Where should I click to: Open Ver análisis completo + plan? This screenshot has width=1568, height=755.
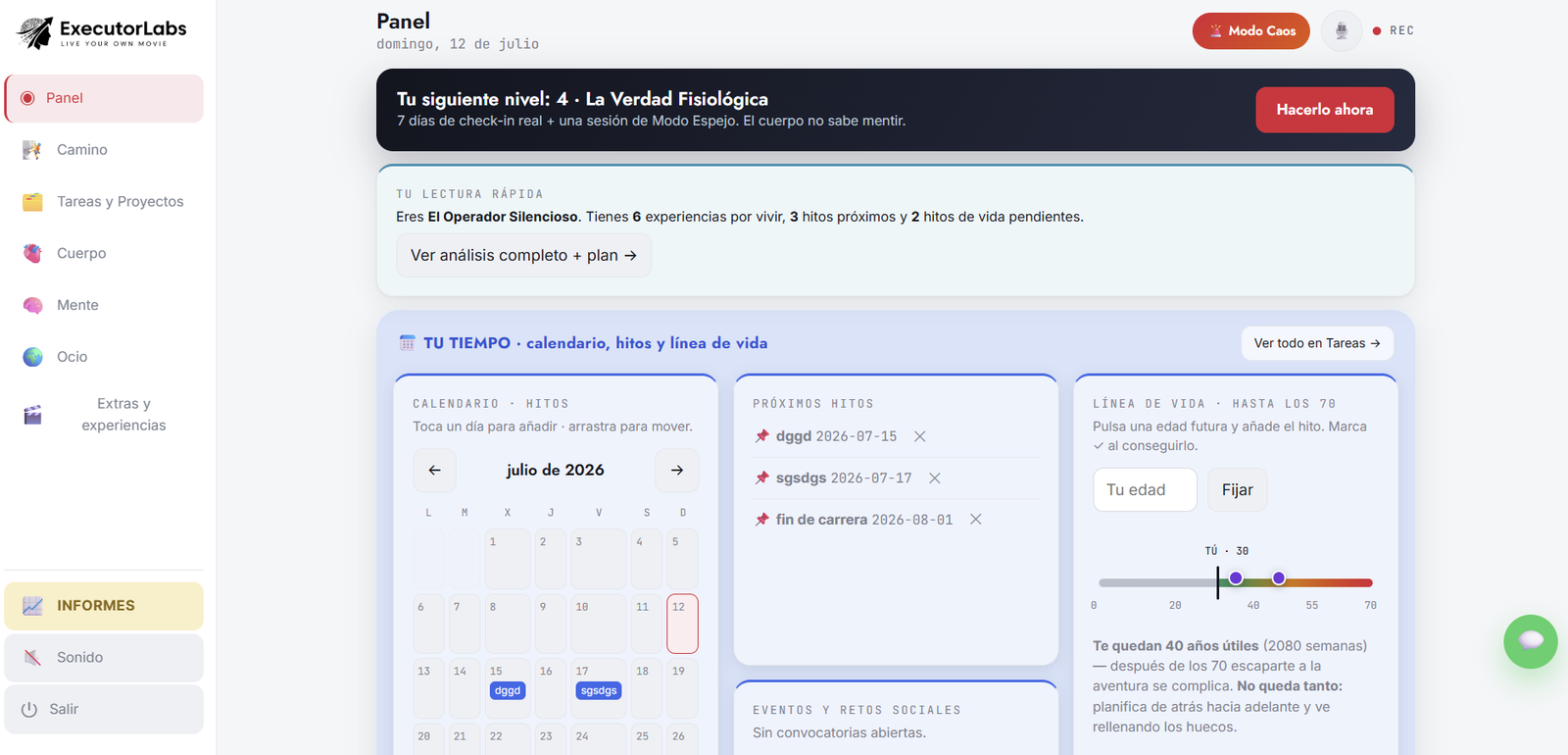(x=523, y=255)
